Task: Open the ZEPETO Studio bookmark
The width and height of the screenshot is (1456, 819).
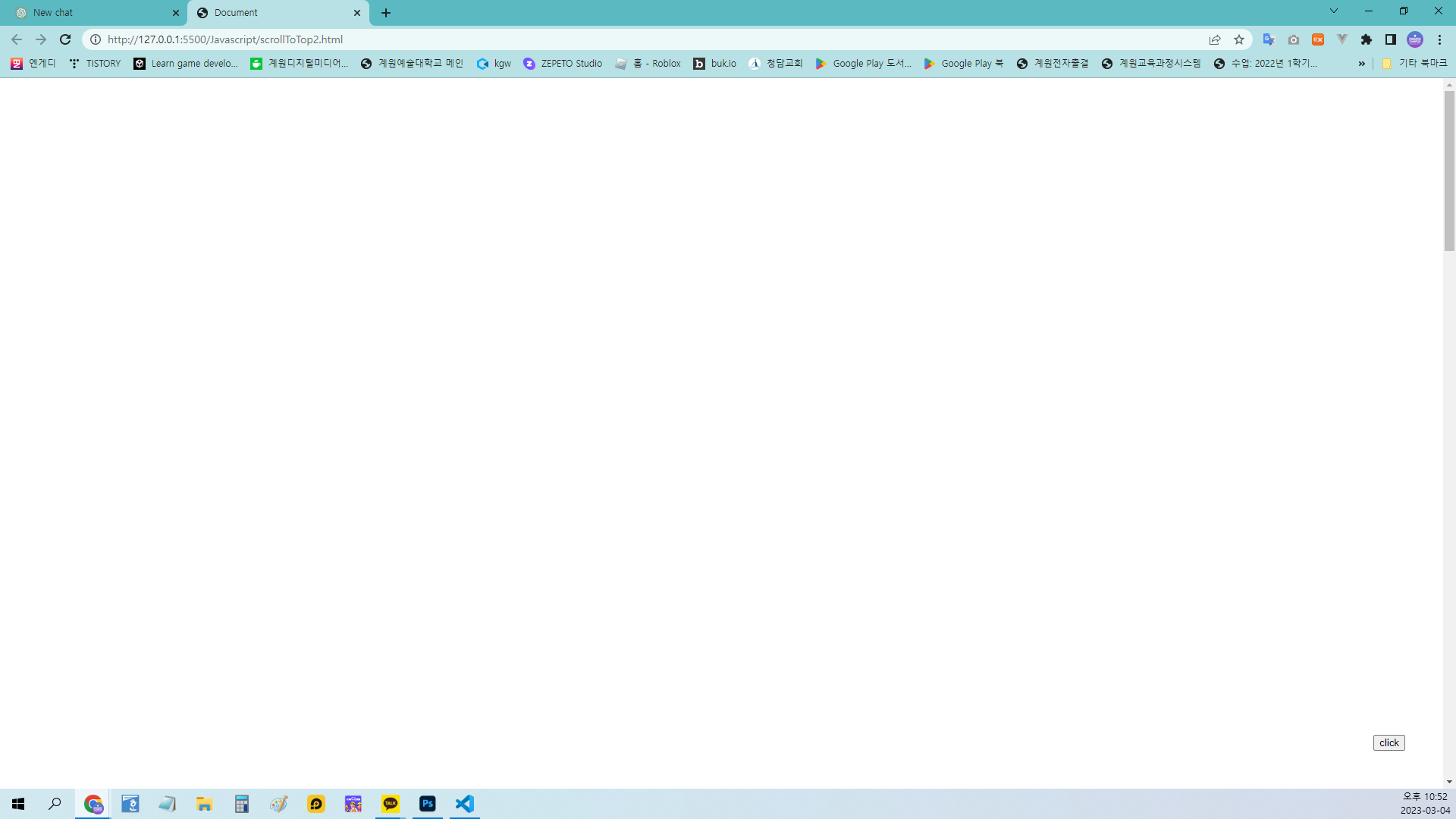Action: (563, 64)
